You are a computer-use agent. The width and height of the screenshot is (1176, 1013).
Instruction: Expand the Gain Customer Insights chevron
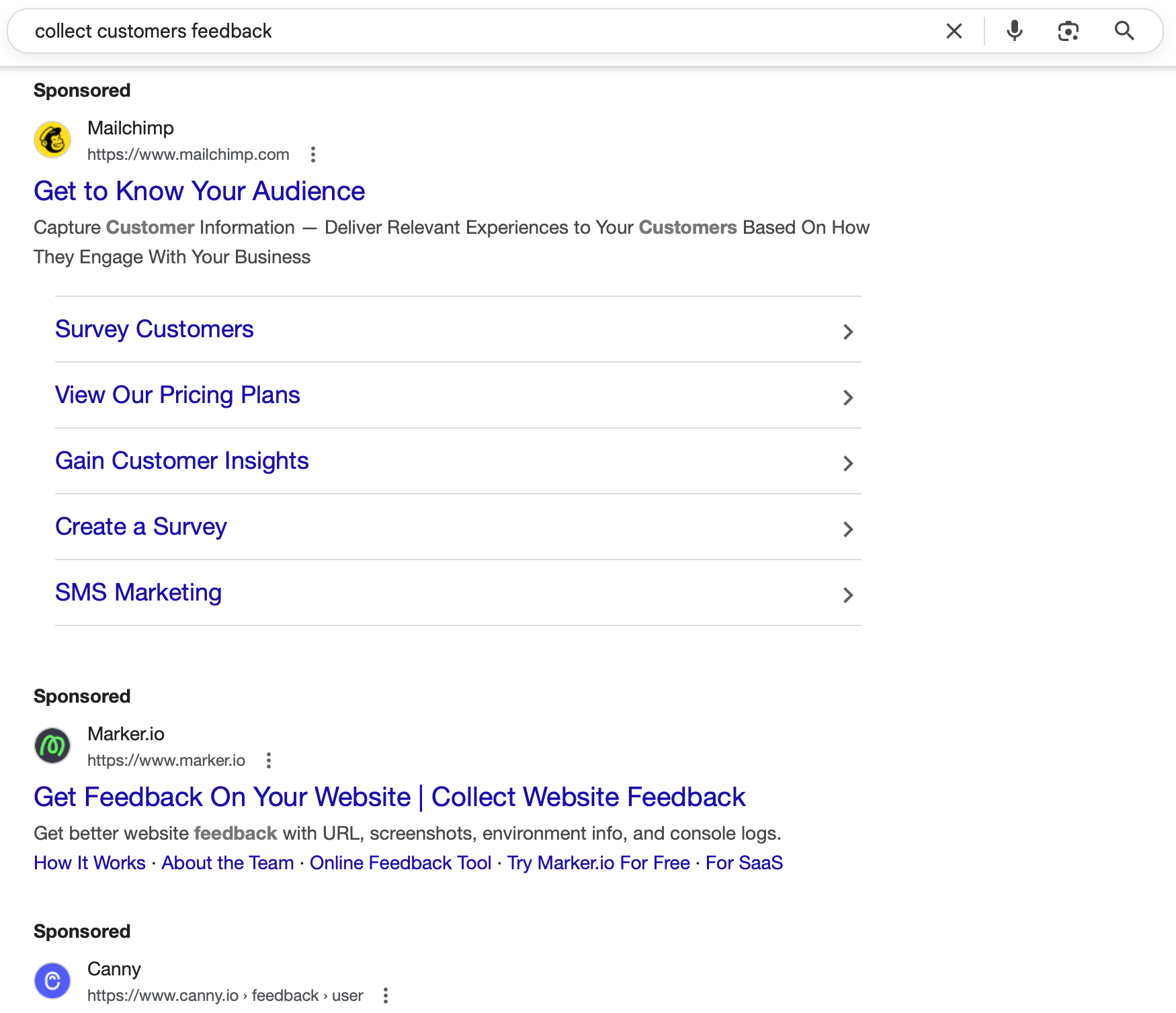(x=848, y=463)
